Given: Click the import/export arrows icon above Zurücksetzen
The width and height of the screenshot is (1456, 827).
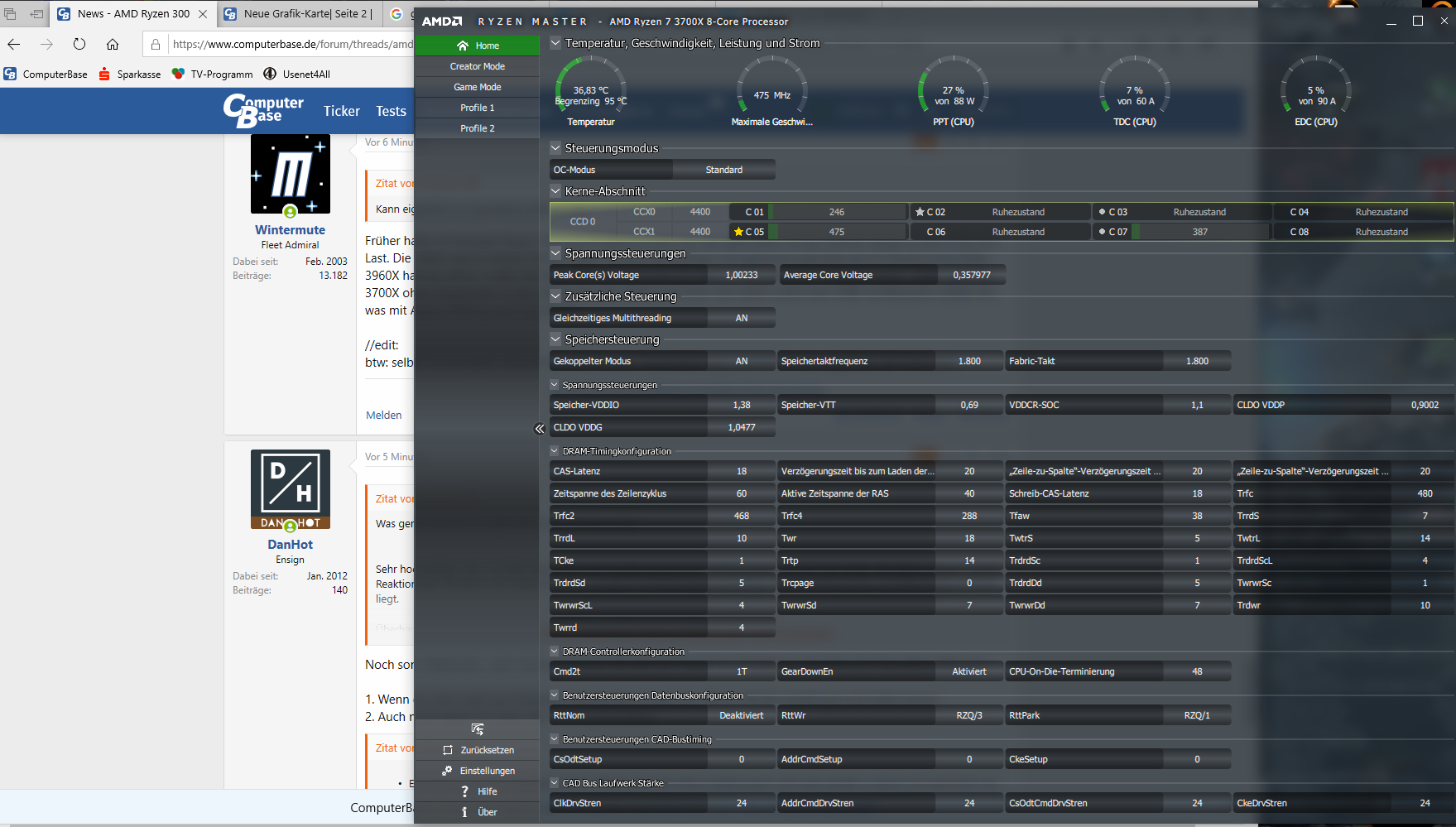Looking at the screenshot, I should 478,729.
